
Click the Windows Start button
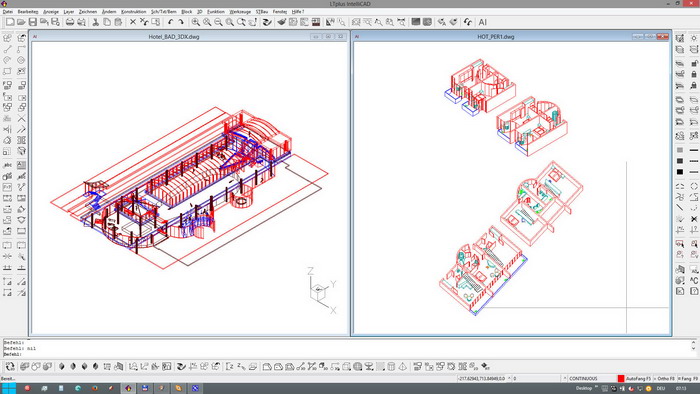8,388
